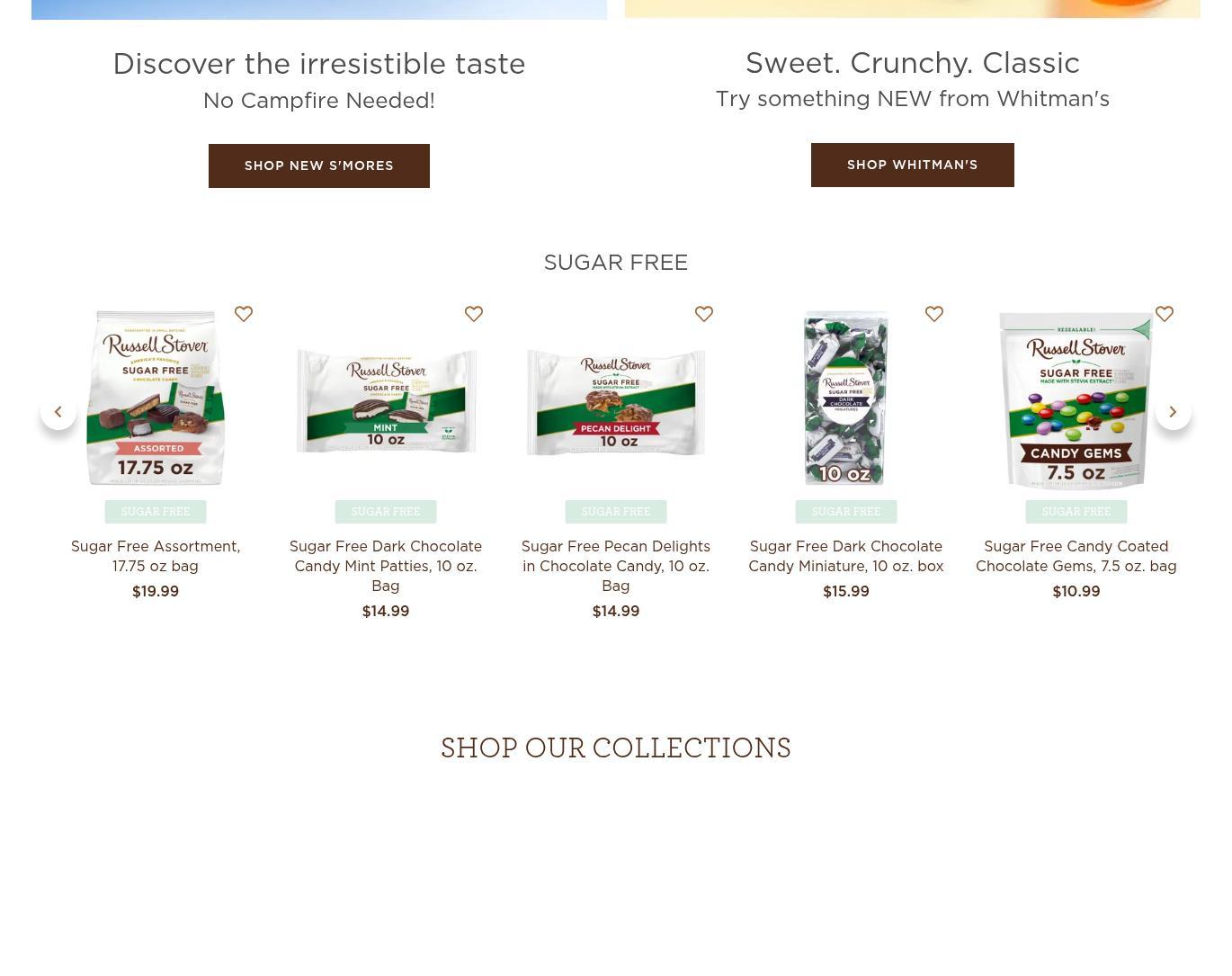Advance carousel with right chevron arrow
1232x976 pixels.
1174,412
